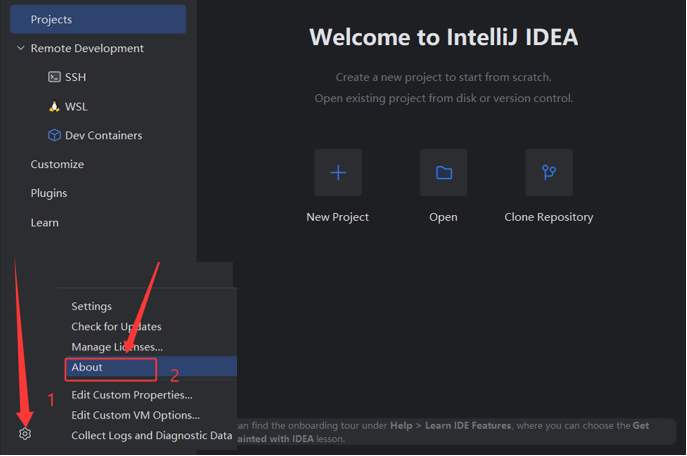Select the WSL label
Image resolution: width=687 pixels, height=456 pixels.
pos(76,106)
